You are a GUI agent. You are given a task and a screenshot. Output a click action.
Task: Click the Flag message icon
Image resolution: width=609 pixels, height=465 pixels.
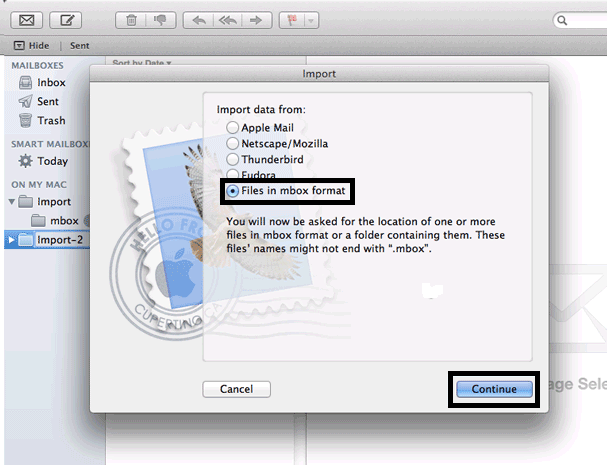click(x=292, y=20)
